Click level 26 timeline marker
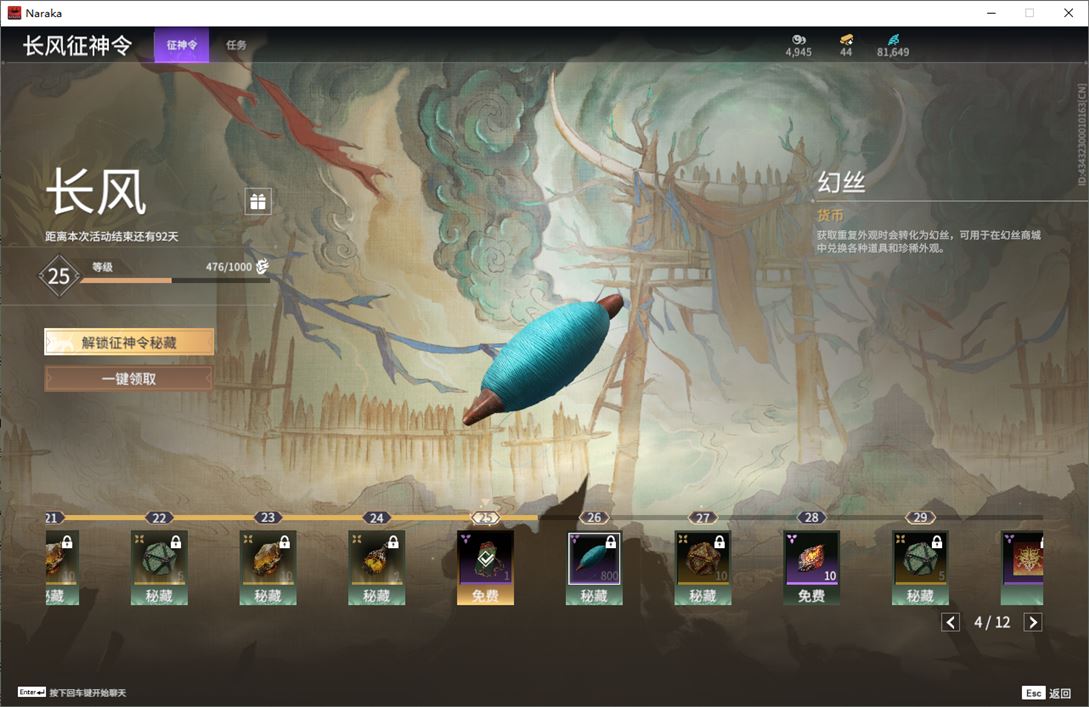 tap(594, 517)
